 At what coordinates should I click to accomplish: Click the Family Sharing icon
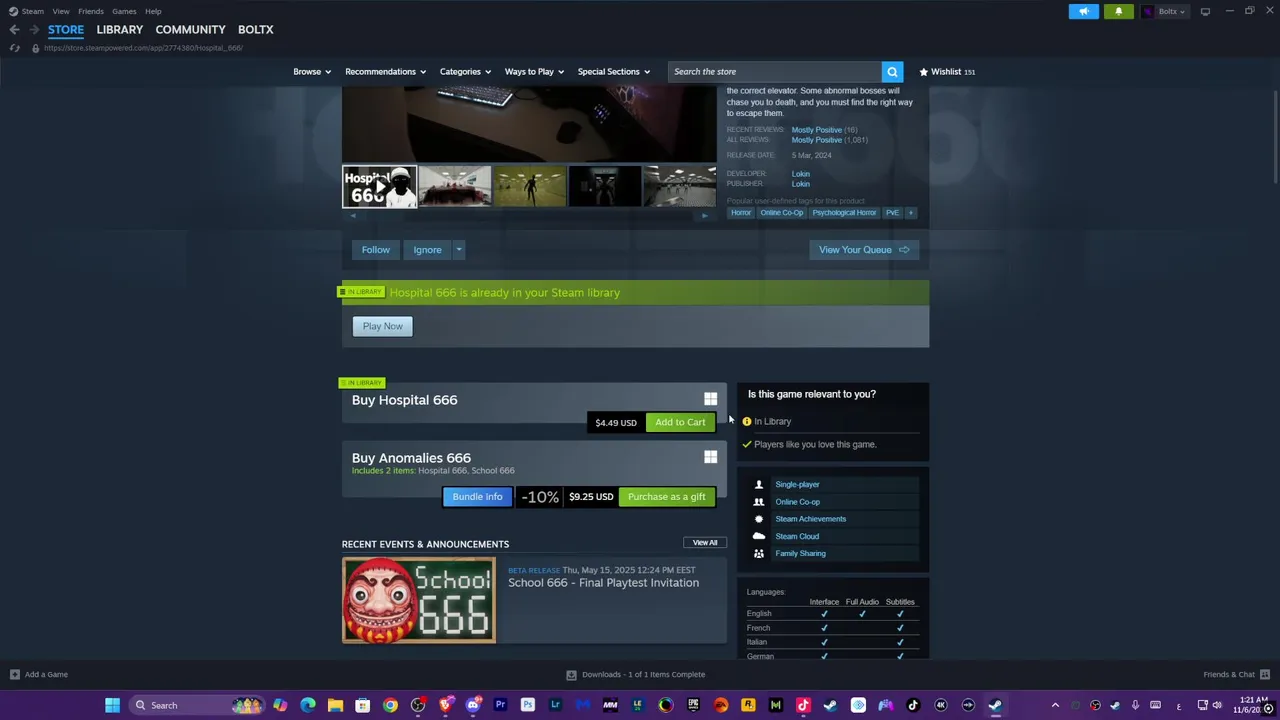(758, 553)
